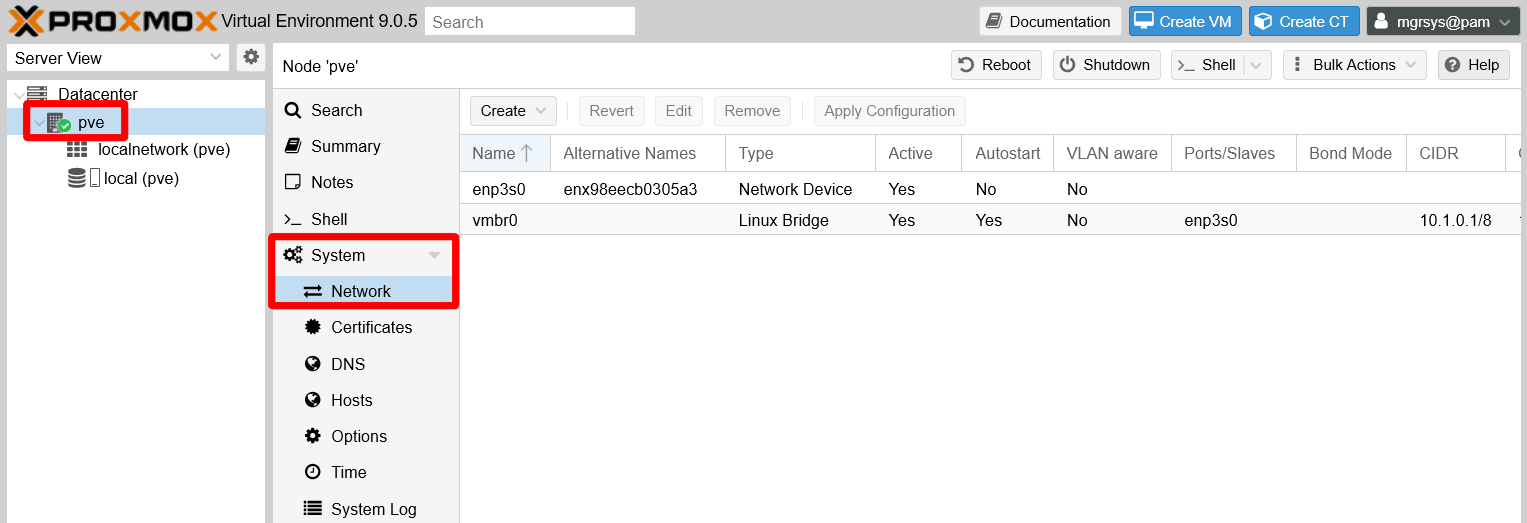Collapse the pve tree node arrow

tap(39, 123)
